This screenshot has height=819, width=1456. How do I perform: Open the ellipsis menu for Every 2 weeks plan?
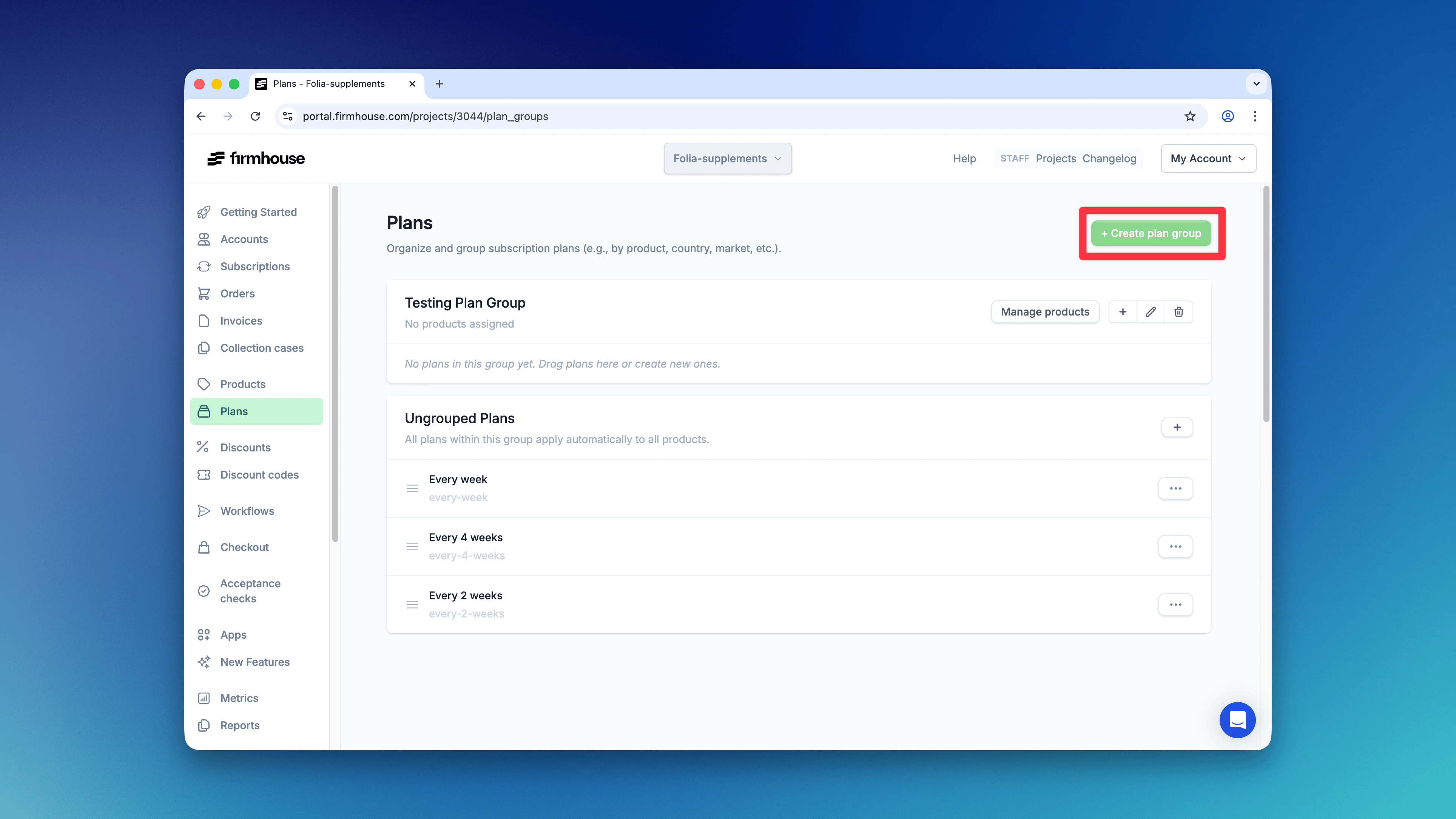click(x=1176, y=604)
